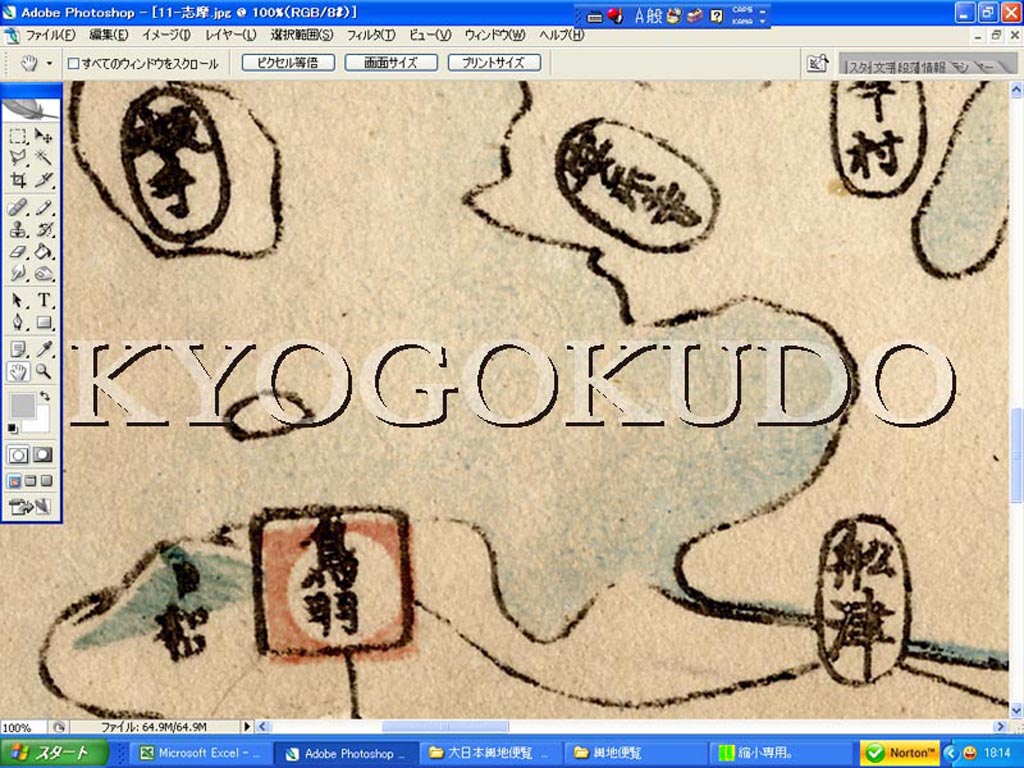The image size is (1024, 768).
Task: Click the プリントサイズ button
Action: [494, 63]
